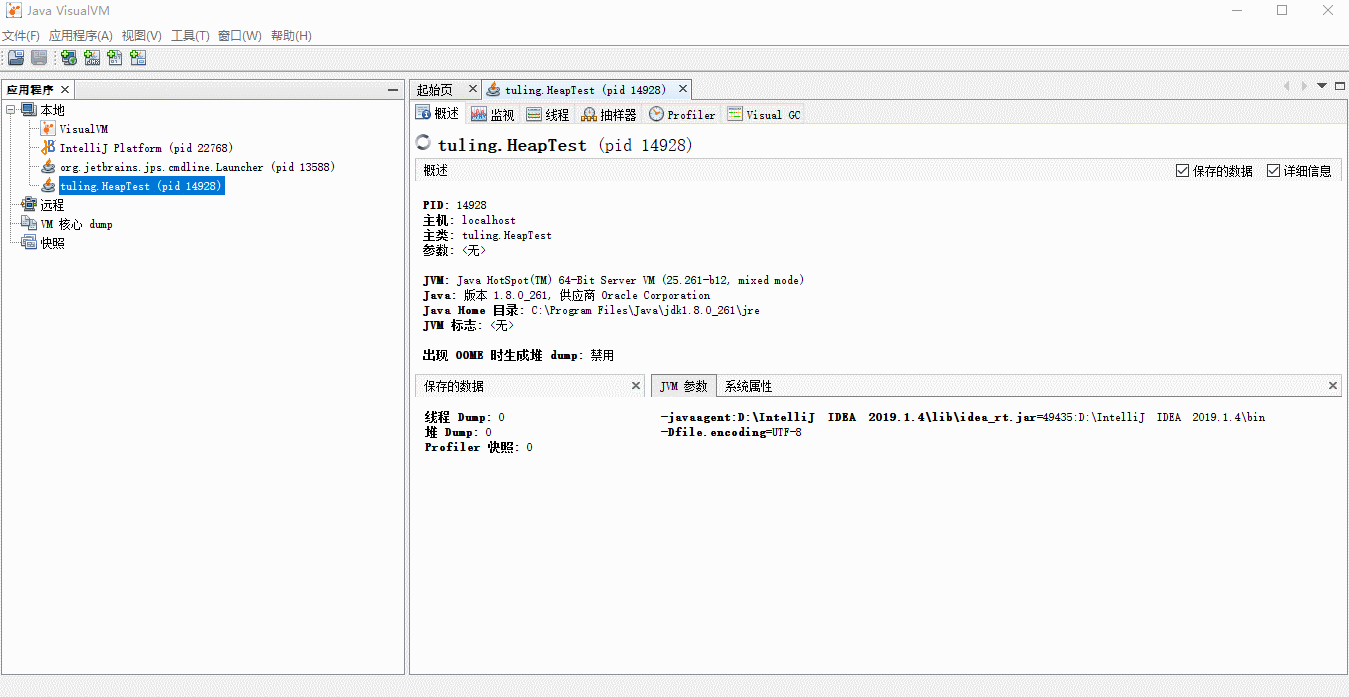
Task: Select IntelliJ Platform (pid 22768)
Action: pos(146,148)
